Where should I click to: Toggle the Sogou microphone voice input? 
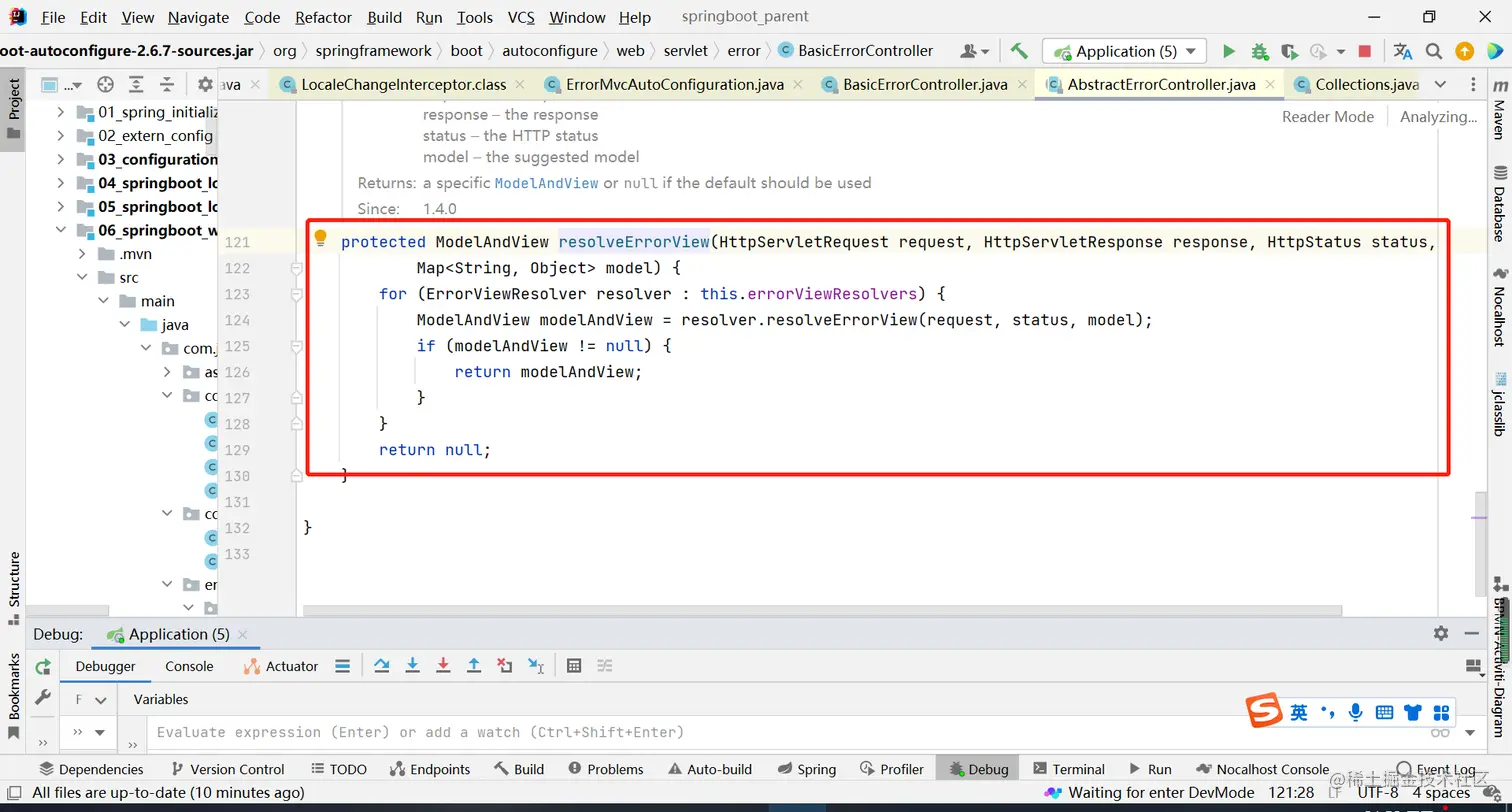pos(1356,712)
